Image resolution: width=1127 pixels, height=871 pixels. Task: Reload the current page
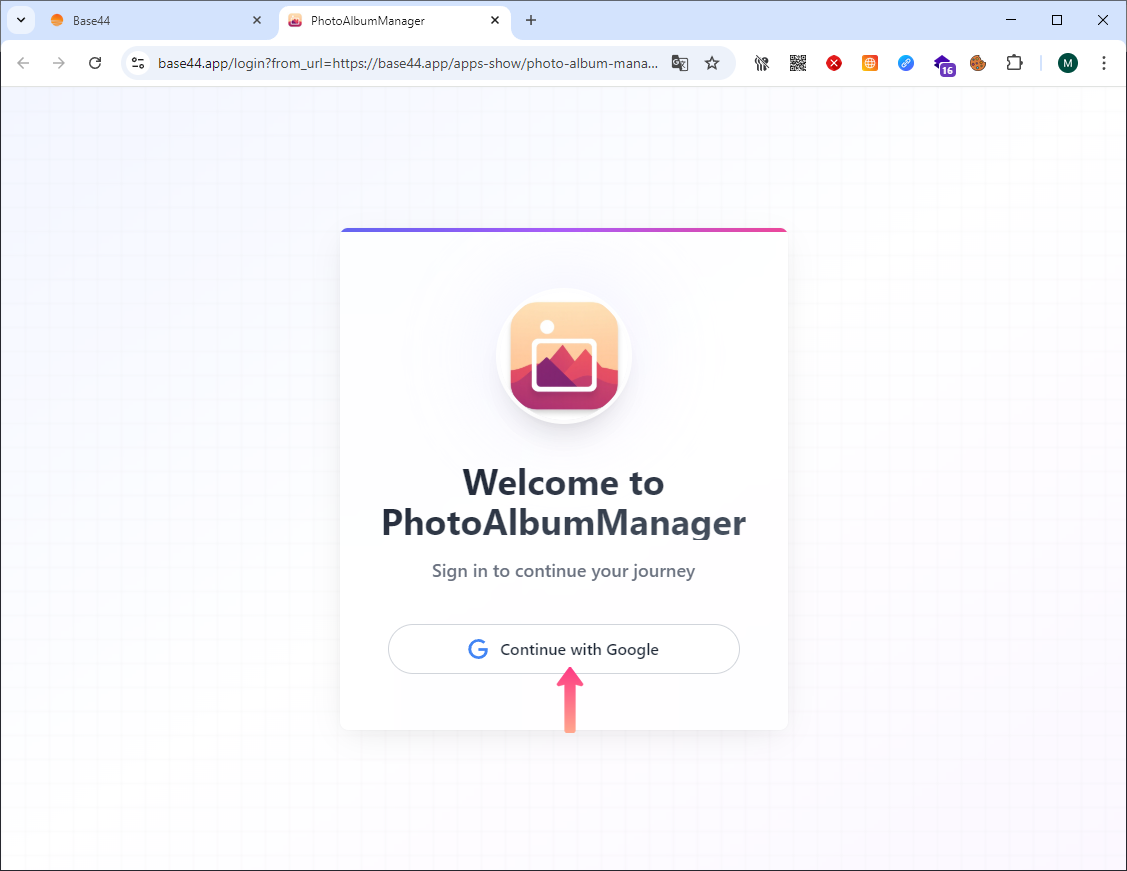(x=95, y=63)
